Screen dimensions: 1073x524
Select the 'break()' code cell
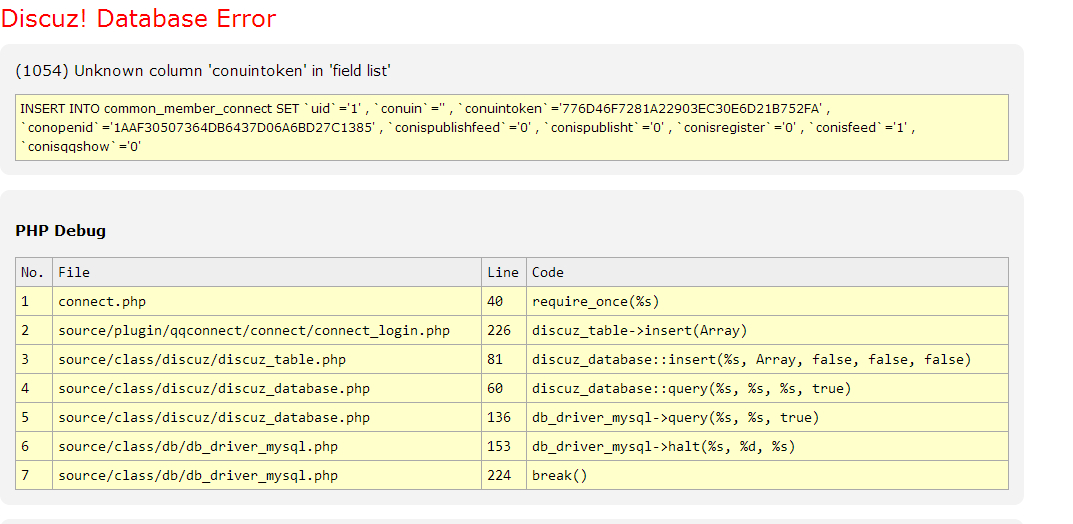767,475
